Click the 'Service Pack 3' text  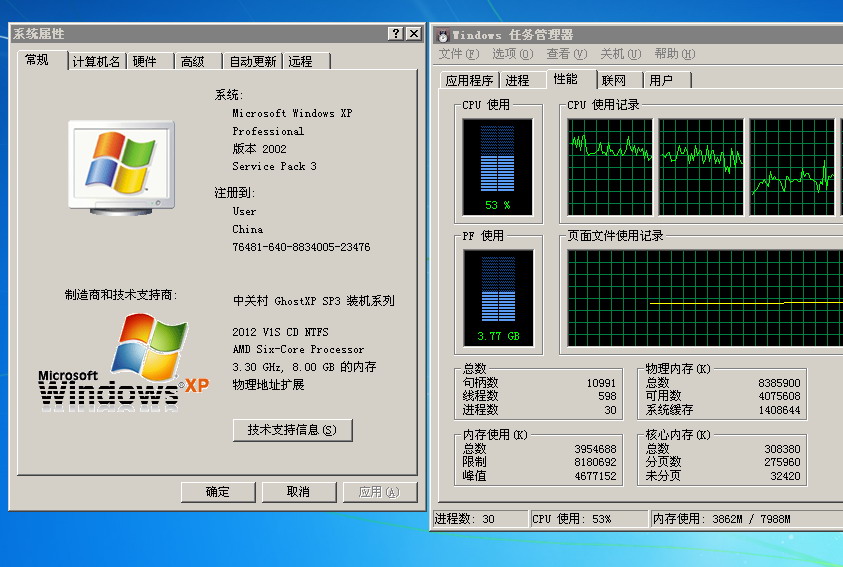274,167
